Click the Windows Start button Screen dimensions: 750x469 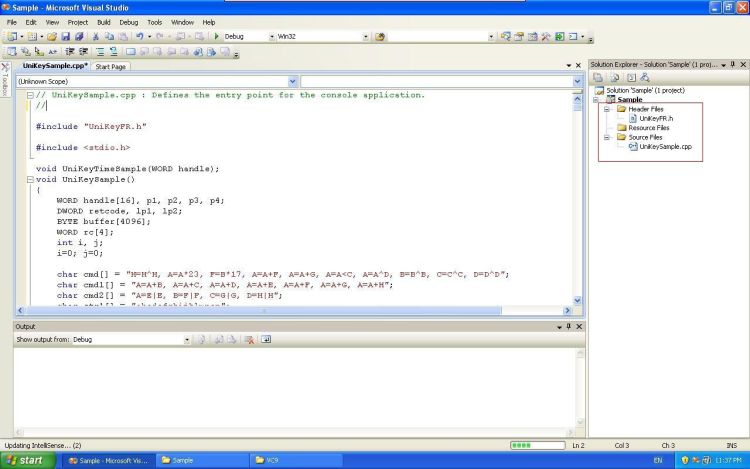tap(28, 460)
